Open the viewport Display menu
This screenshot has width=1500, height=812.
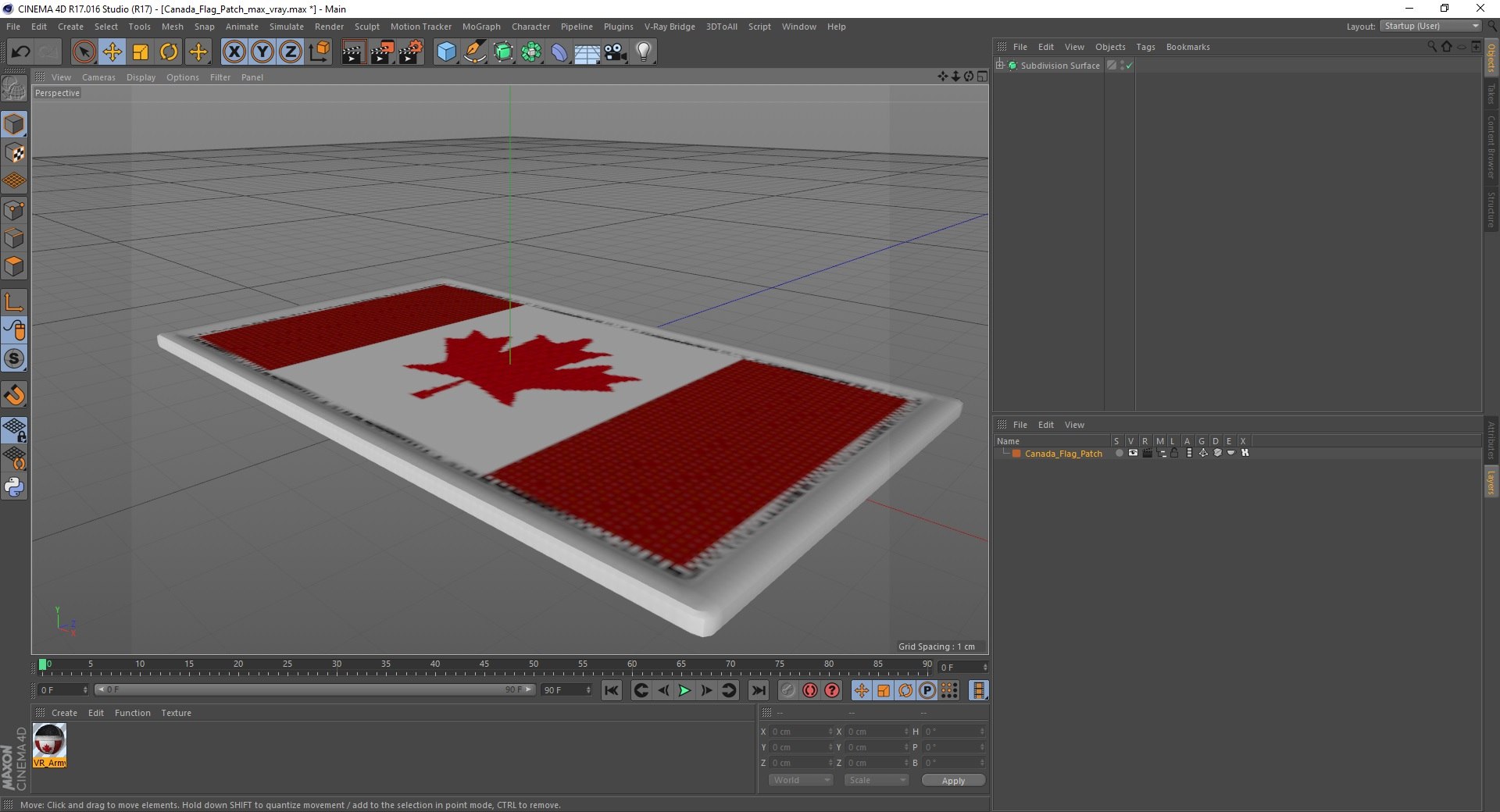click(141, 77)
